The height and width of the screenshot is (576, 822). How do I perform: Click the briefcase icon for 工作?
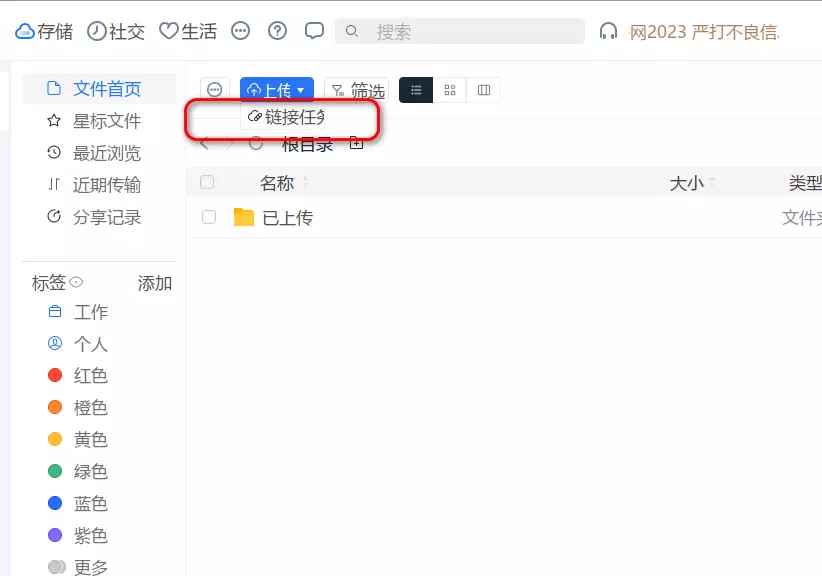coord(55,312)
